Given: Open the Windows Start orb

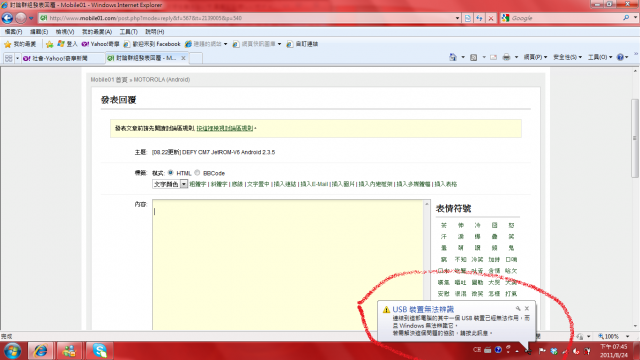Looking at the screenshot, I should pos(12,351).
